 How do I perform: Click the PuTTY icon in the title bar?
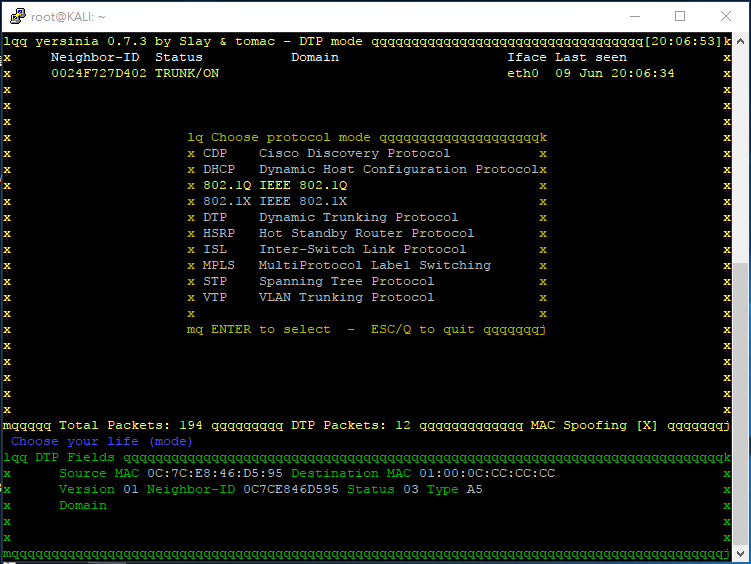[18, 16]
